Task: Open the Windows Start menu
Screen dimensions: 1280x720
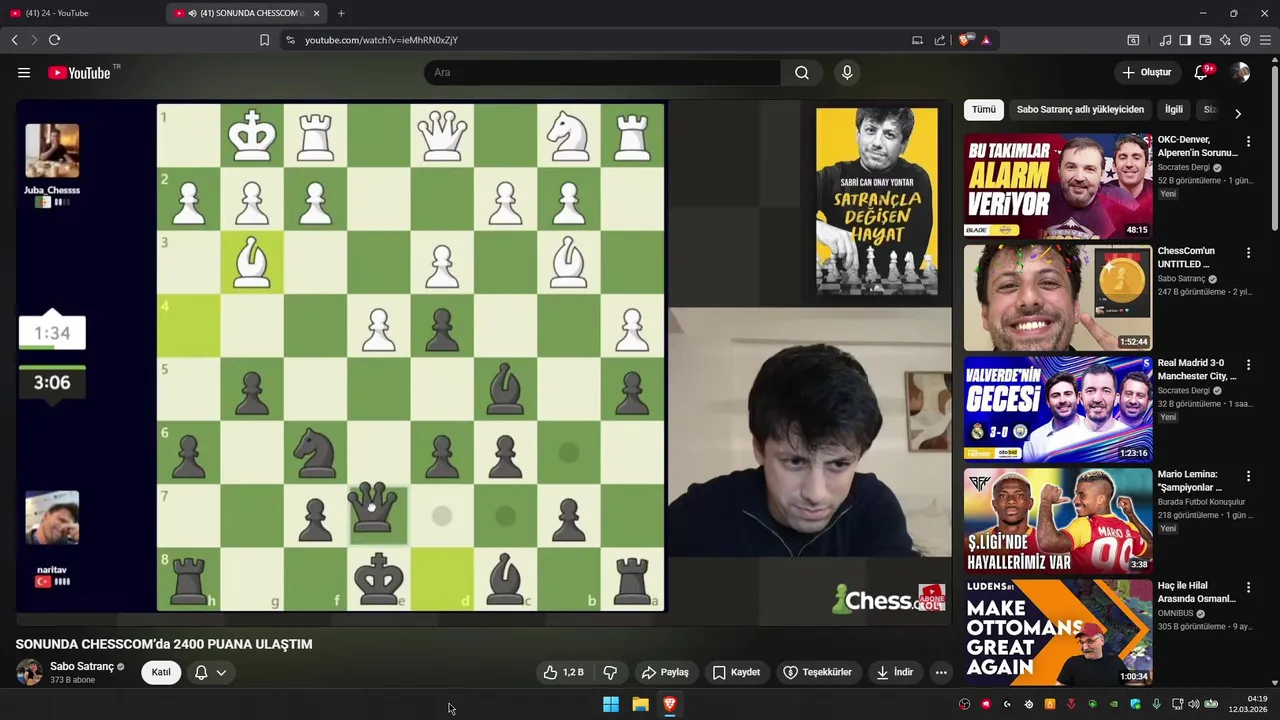Action: point(610,704)
